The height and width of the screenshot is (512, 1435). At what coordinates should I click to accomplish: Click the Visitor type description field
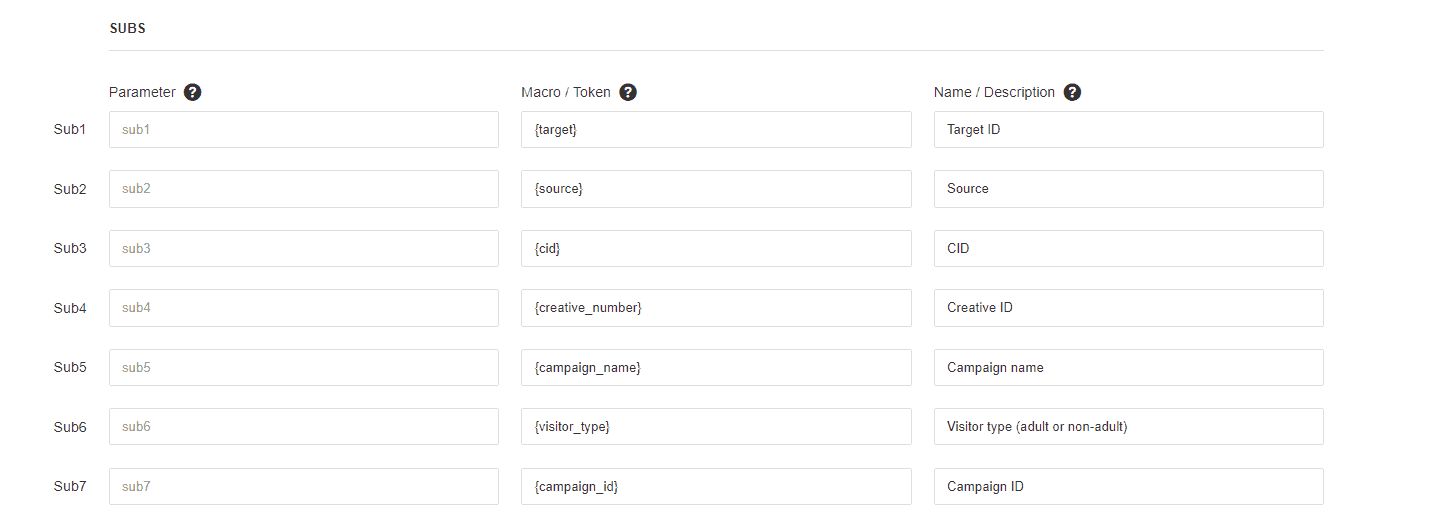pyautogui.click(x=1129, y=427)
